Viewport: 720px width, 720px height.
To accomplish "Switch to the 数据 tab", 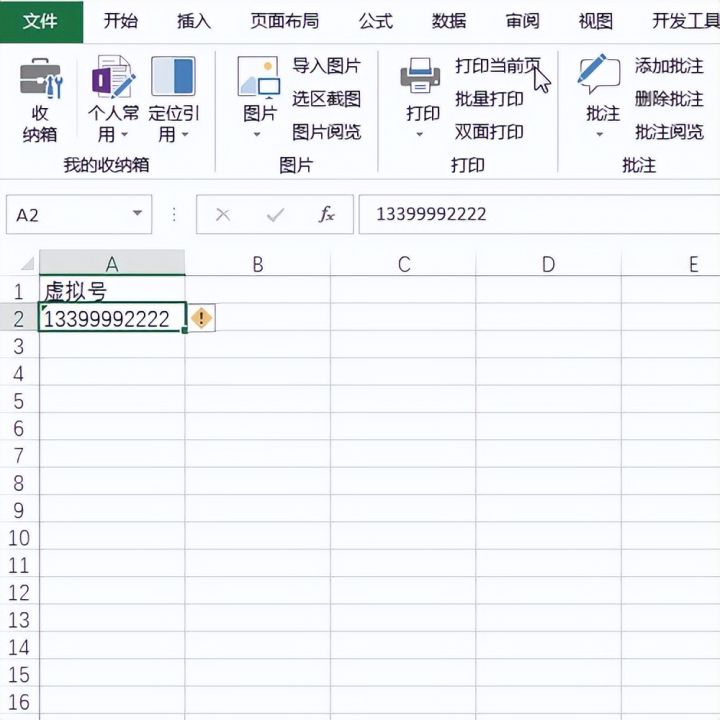I will [x=449, y=21].
